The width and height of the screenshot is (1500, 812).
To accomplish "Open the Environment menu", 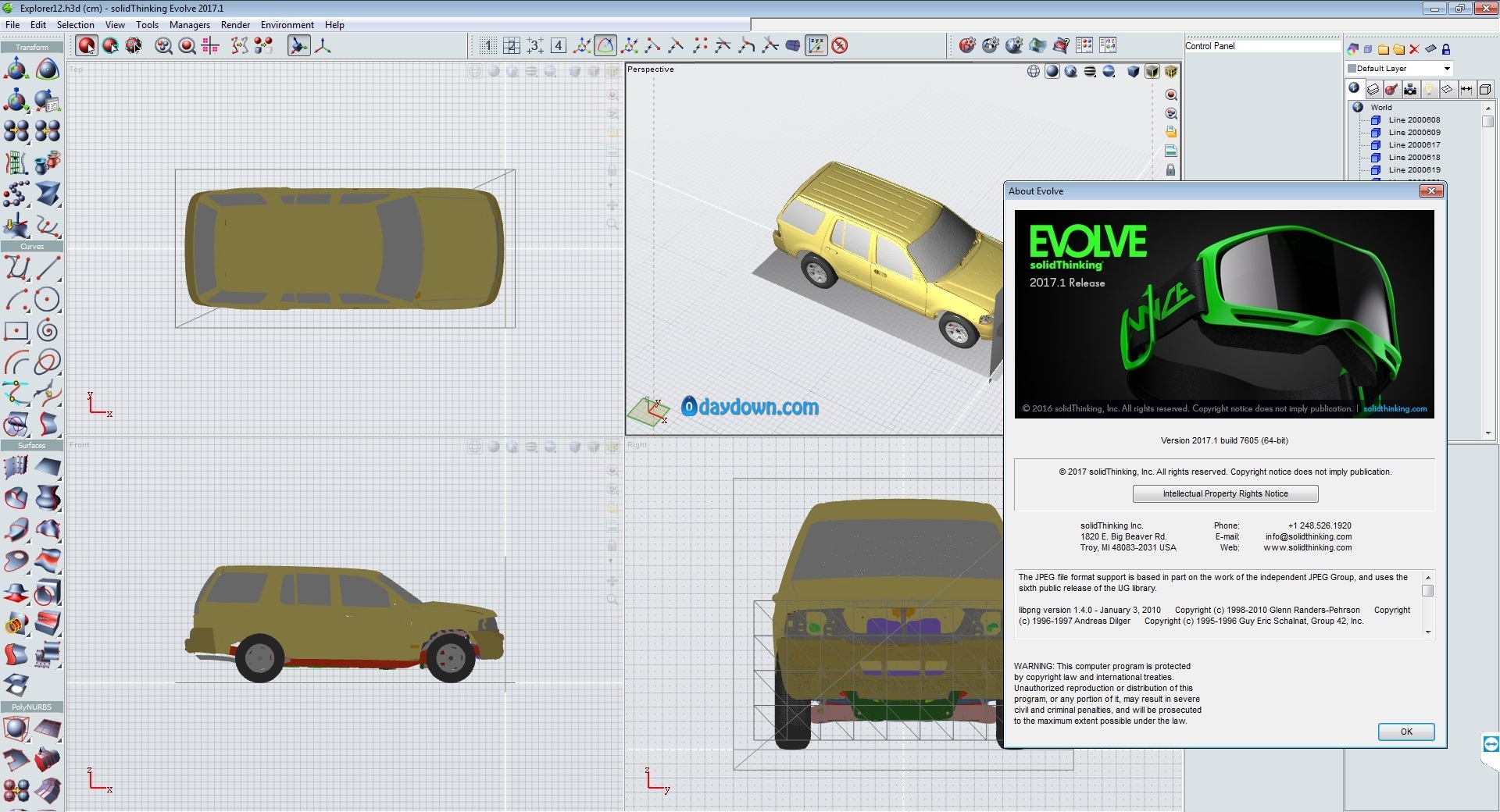I will point(287,25).
